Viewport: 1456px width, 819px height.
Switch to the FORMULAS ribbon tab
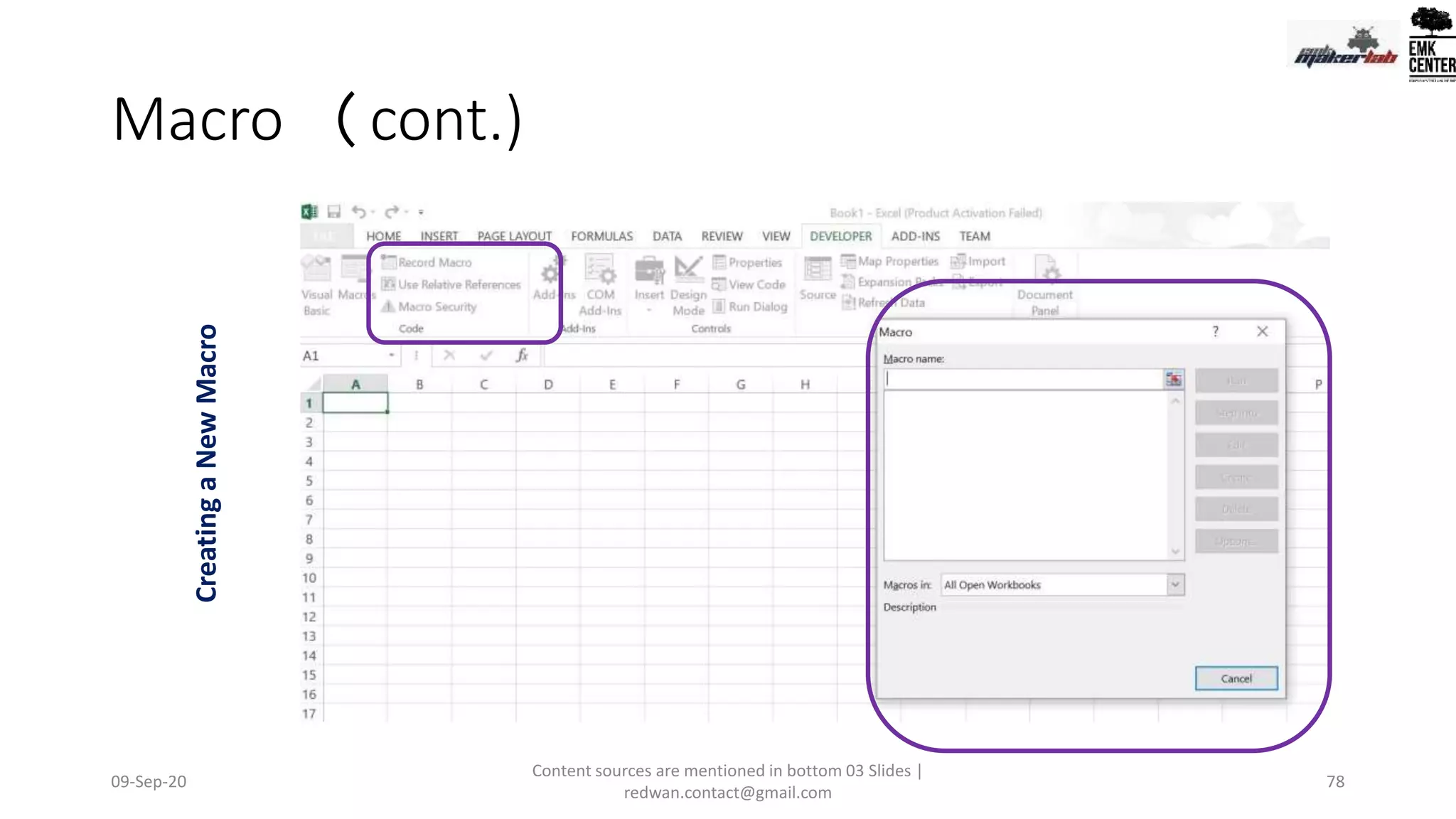coord(601,236)
